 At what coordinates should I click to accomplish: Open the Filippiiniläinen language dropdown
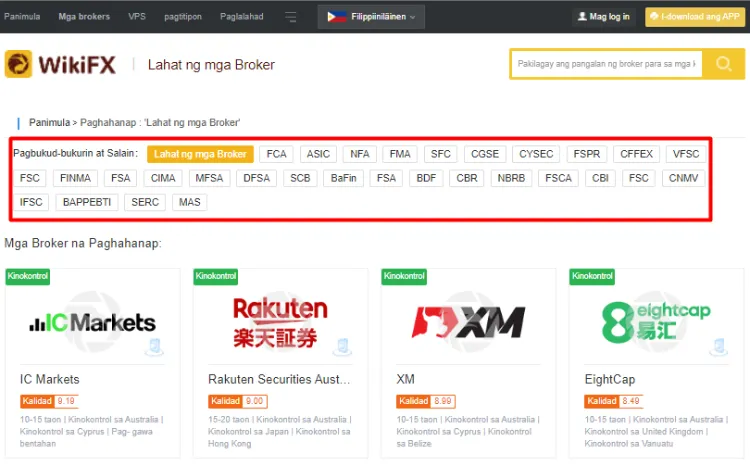(371, 17)
